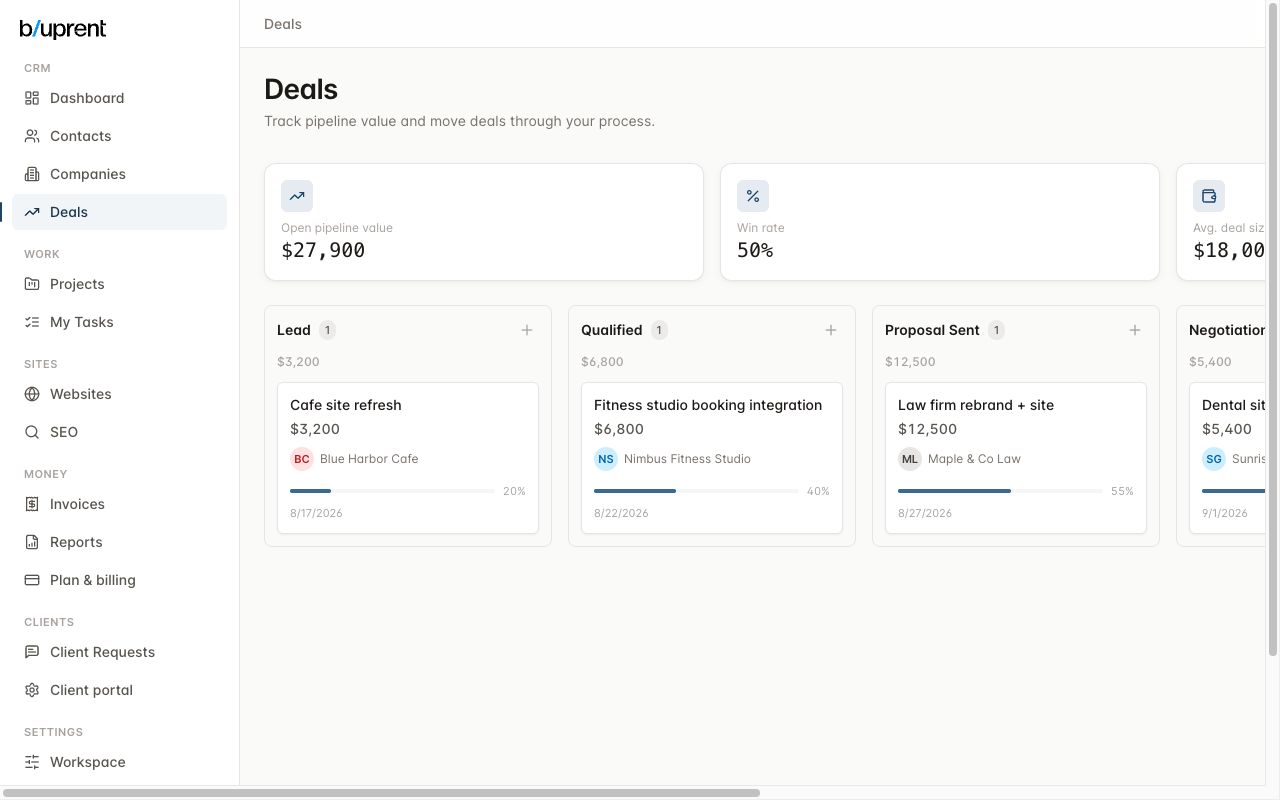View Reports
The width and height of the screenshot is (1280, 800).
[119, 542]
